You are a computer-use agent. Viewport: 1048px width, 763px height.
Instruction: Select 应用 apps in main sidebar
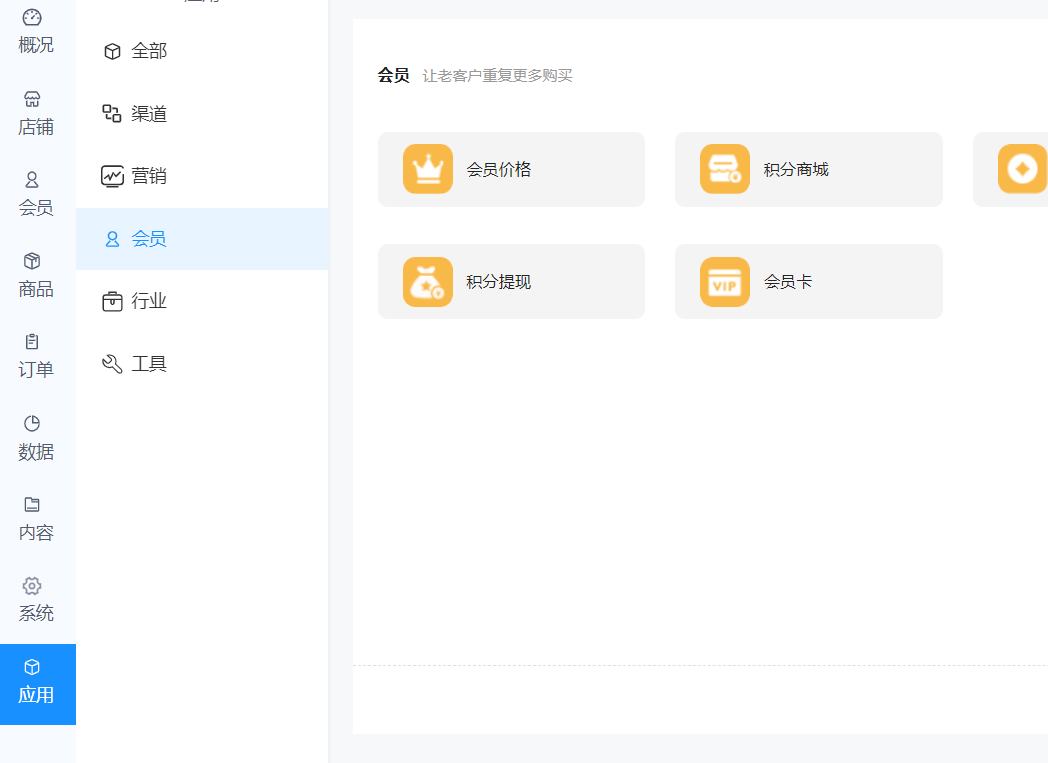pos(36,683)
